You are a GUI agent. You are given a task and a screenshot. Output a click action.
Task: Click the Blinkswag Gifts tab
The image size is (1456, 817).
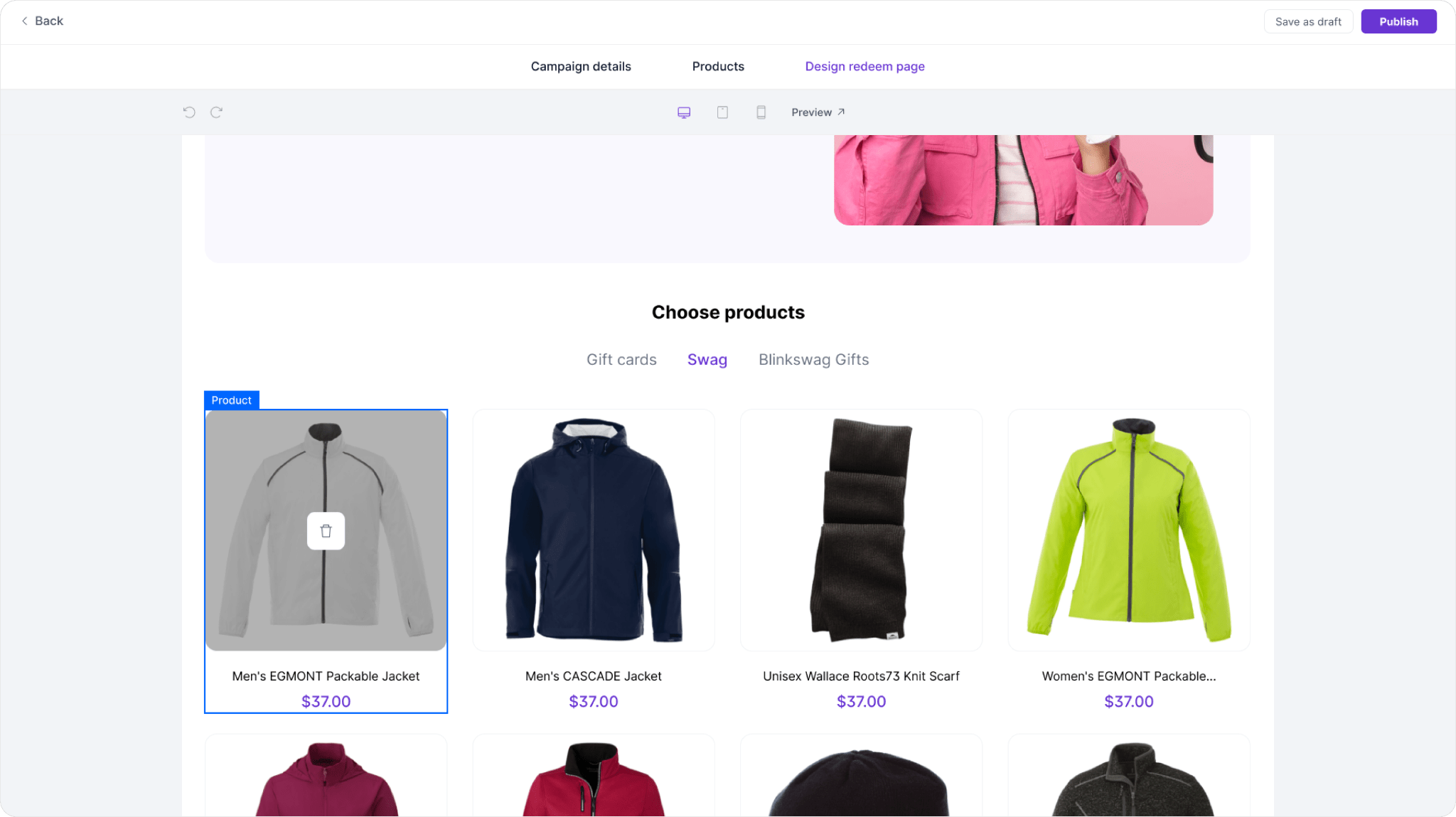point(814,360)
